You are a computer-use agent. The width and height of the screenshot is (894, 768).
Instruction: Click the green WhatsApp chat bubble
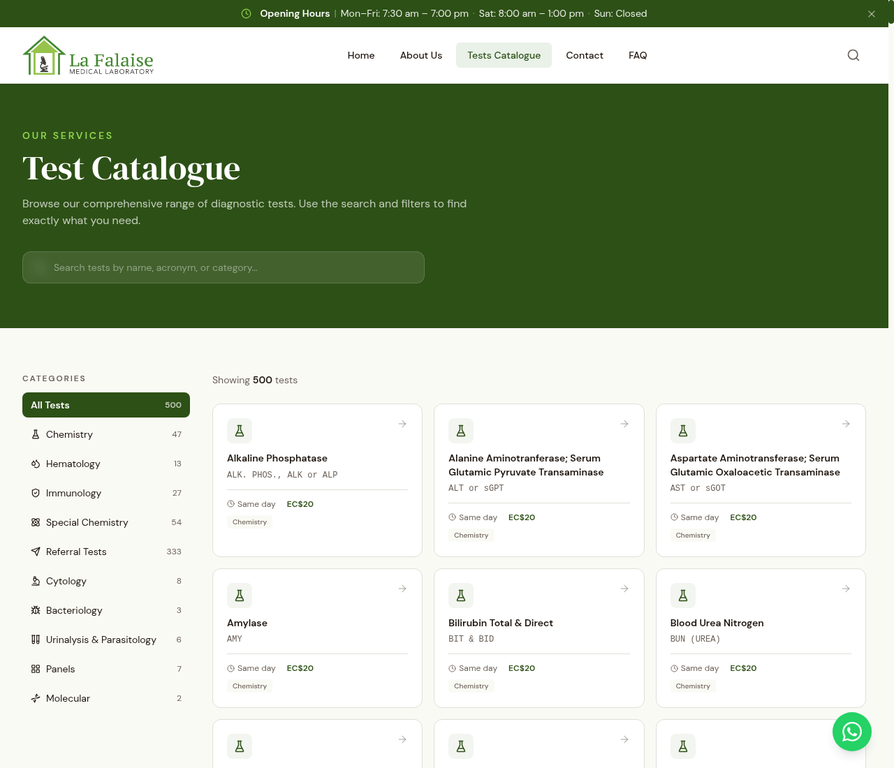tap(852, 731)
